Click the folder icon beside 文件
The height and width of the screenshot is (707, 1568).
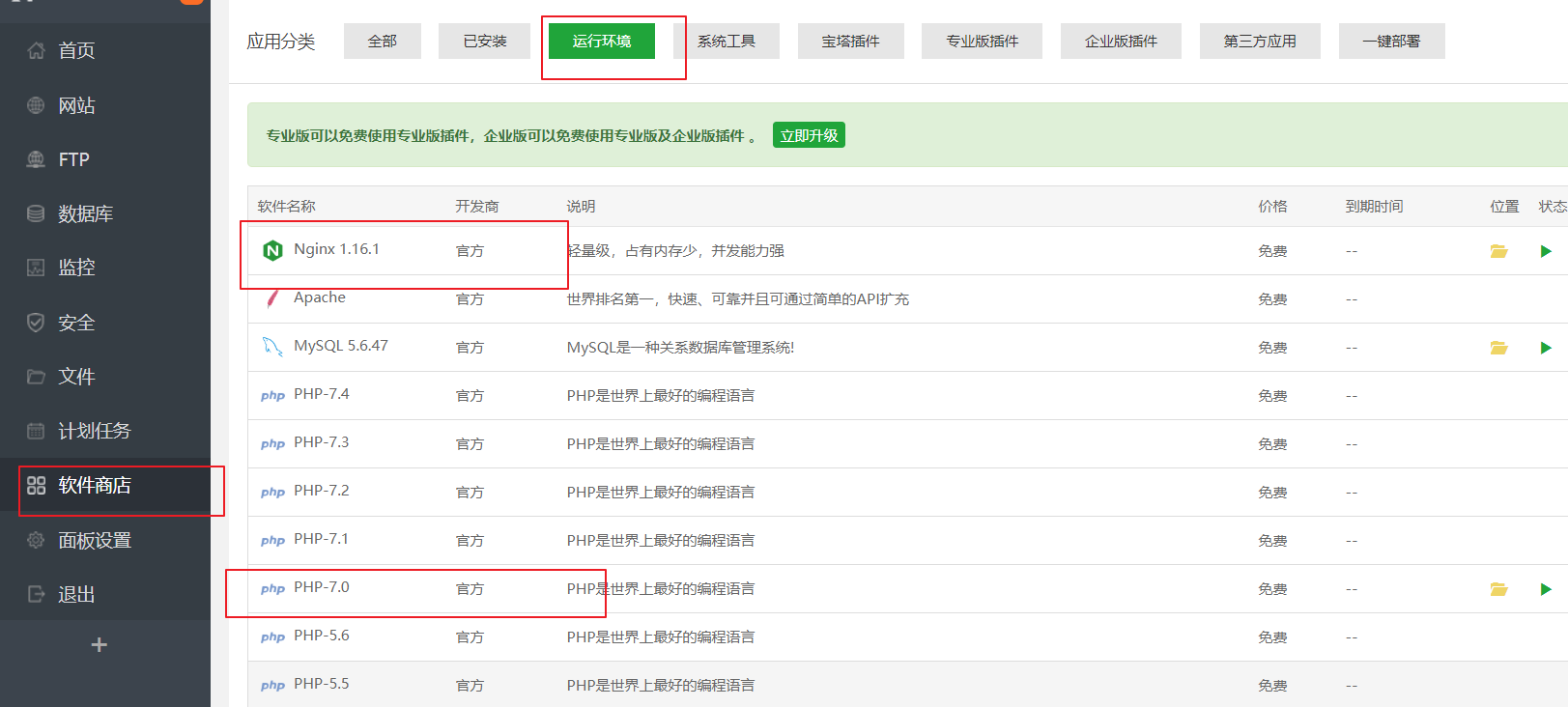[x=36, y=377]
